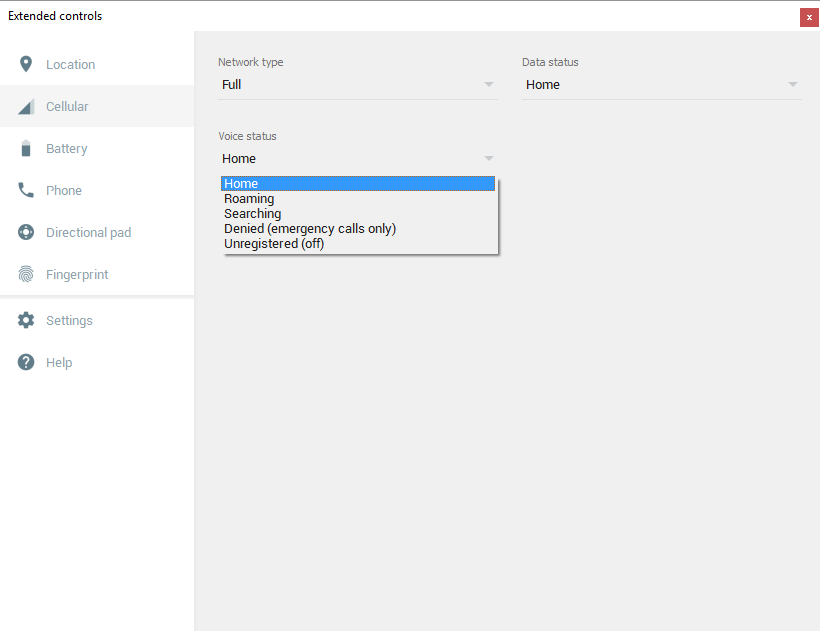Click the Location pin icon

26,64
